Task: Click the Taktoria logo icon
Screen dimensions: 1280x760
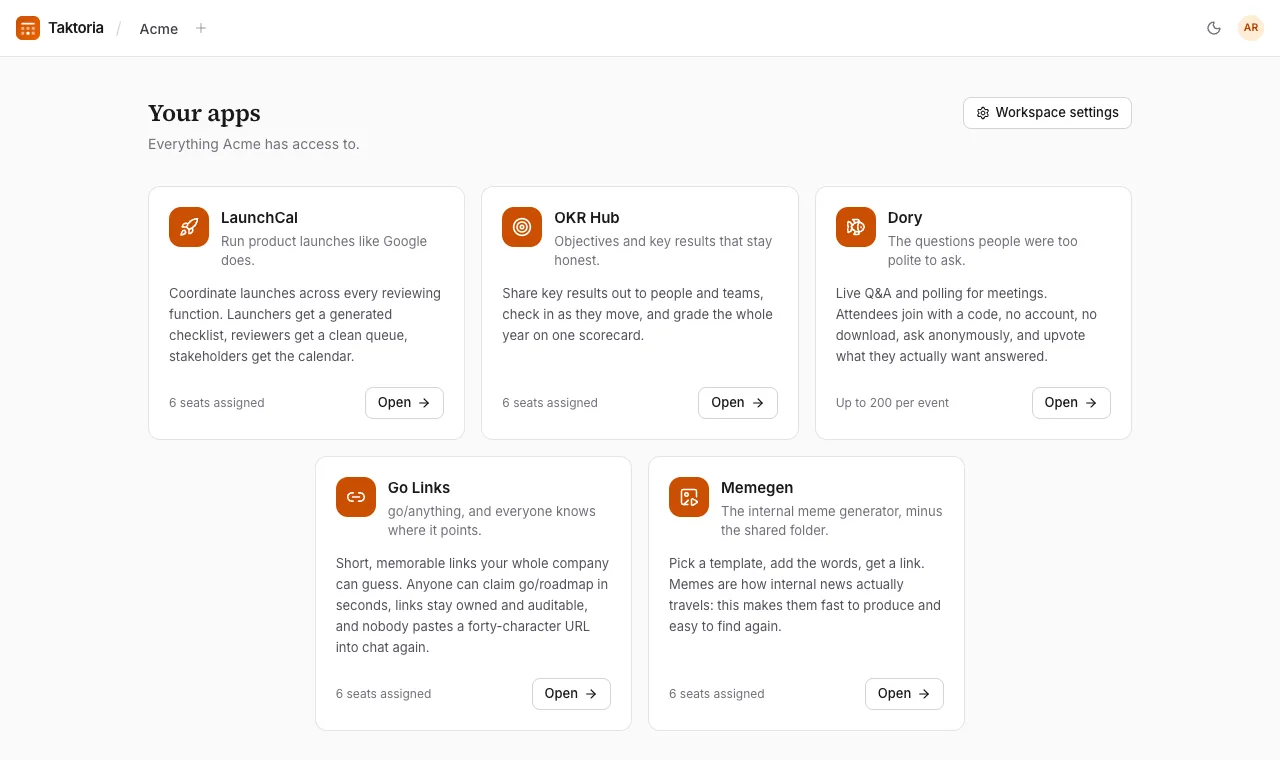Action: pos(28,28)
